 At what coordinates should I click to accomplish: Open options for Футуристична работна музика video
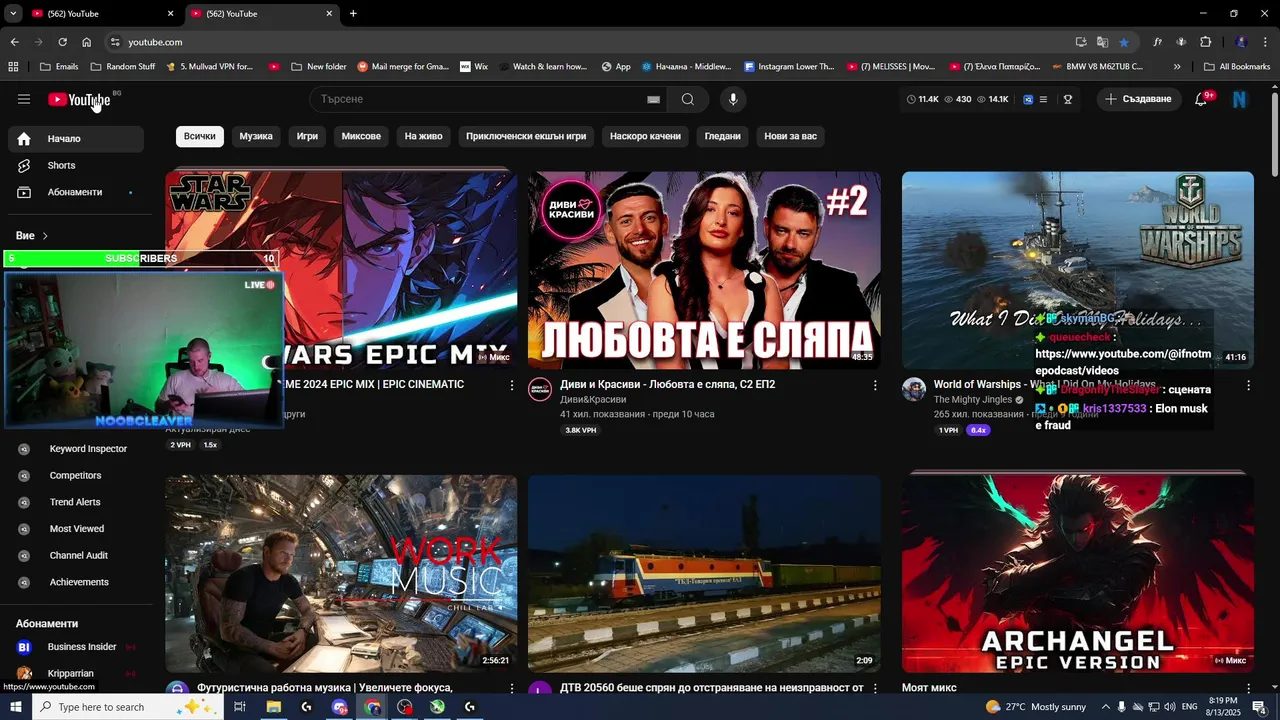(512, 689)
